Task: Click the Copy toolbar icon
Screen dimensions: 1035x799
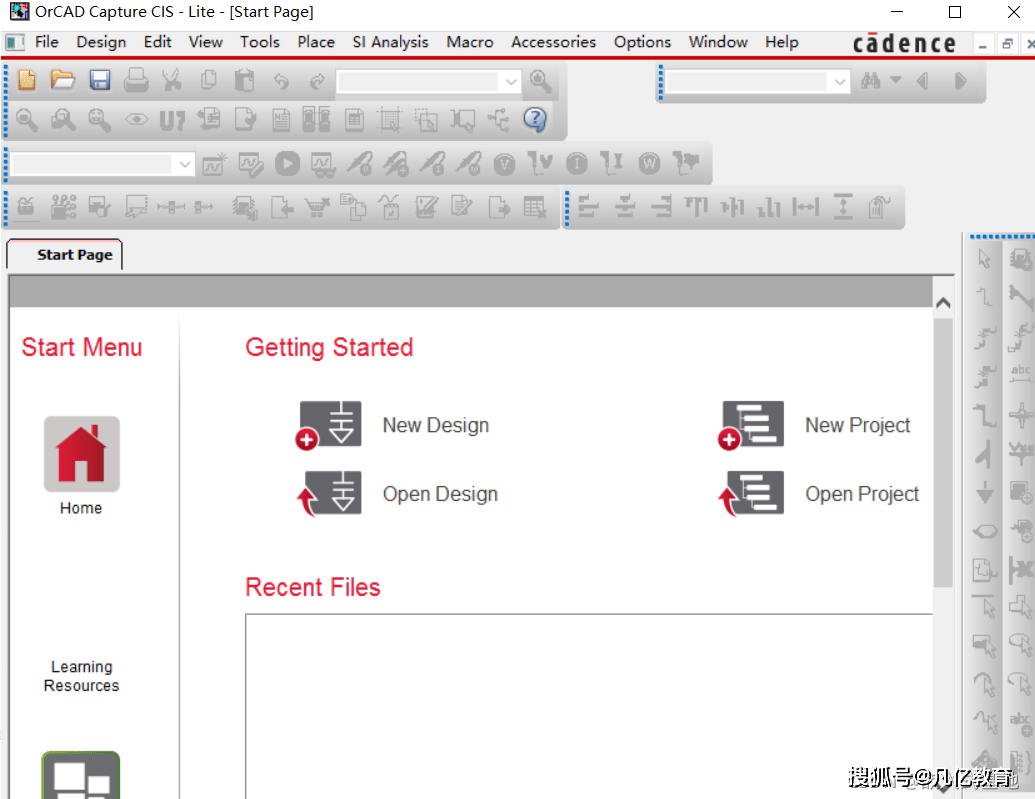Action: pos(209,81)
